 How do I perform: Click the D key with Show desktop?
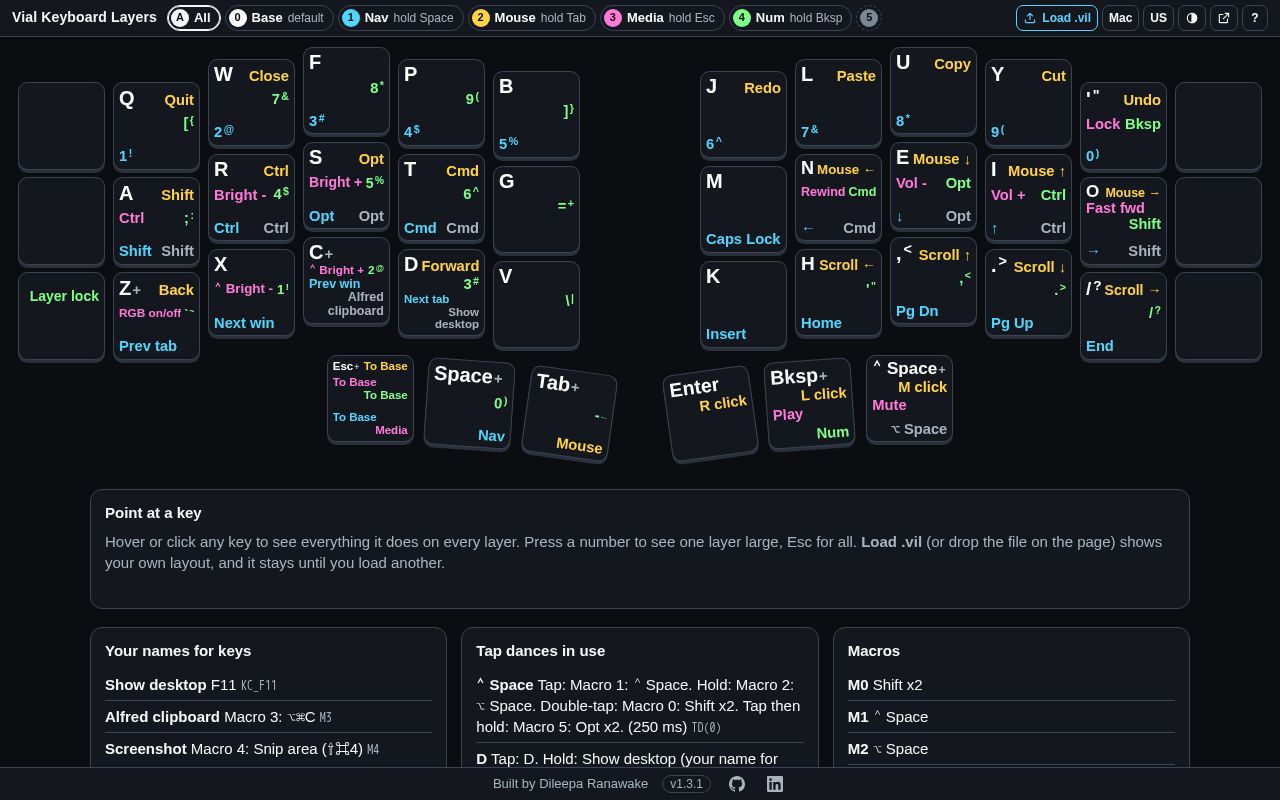[x=441, y=293]
